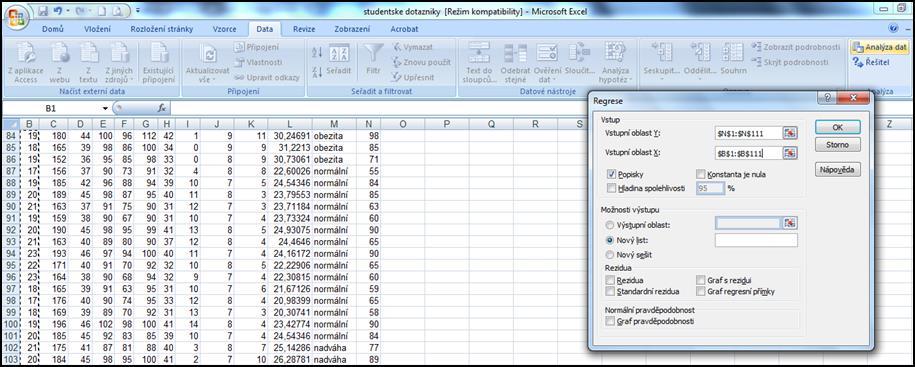This screenshot has height=367, width=915.
Task: Click Skrýt podrobnosti
Action: pos(790,62)
